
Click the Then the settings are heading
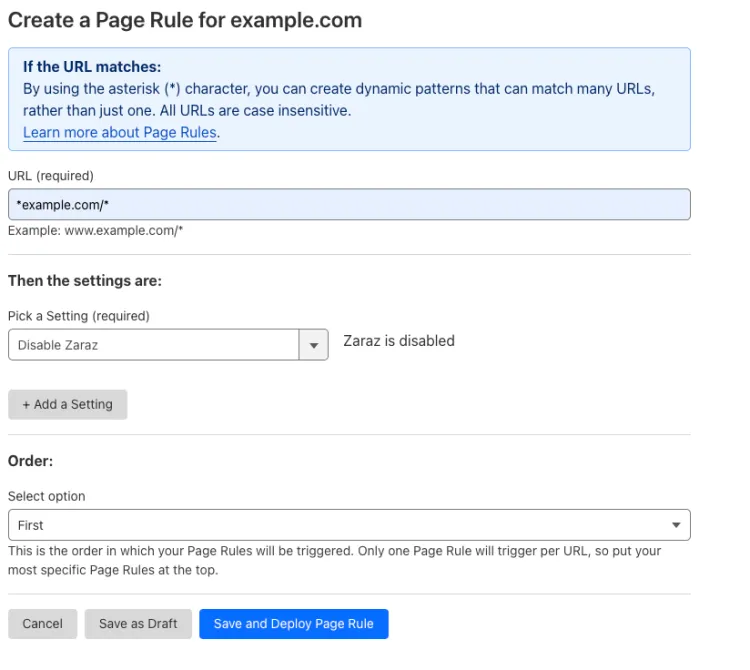(85, 281)
